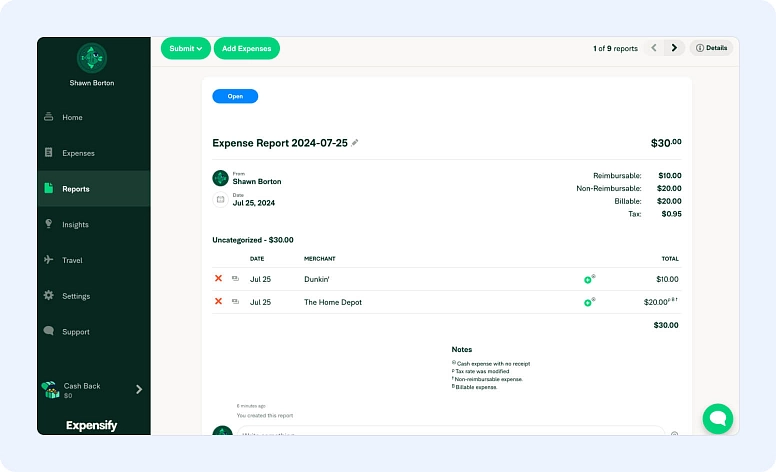Screen dimensions: 776x472
Task: Expand the Cash Back chevron arrow
Action: pos(139,389)
